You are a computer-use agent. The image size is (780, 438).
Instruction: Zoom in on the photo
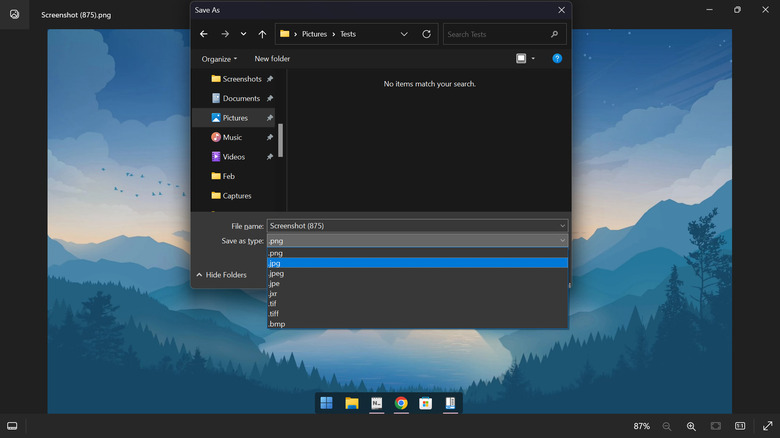691,426
